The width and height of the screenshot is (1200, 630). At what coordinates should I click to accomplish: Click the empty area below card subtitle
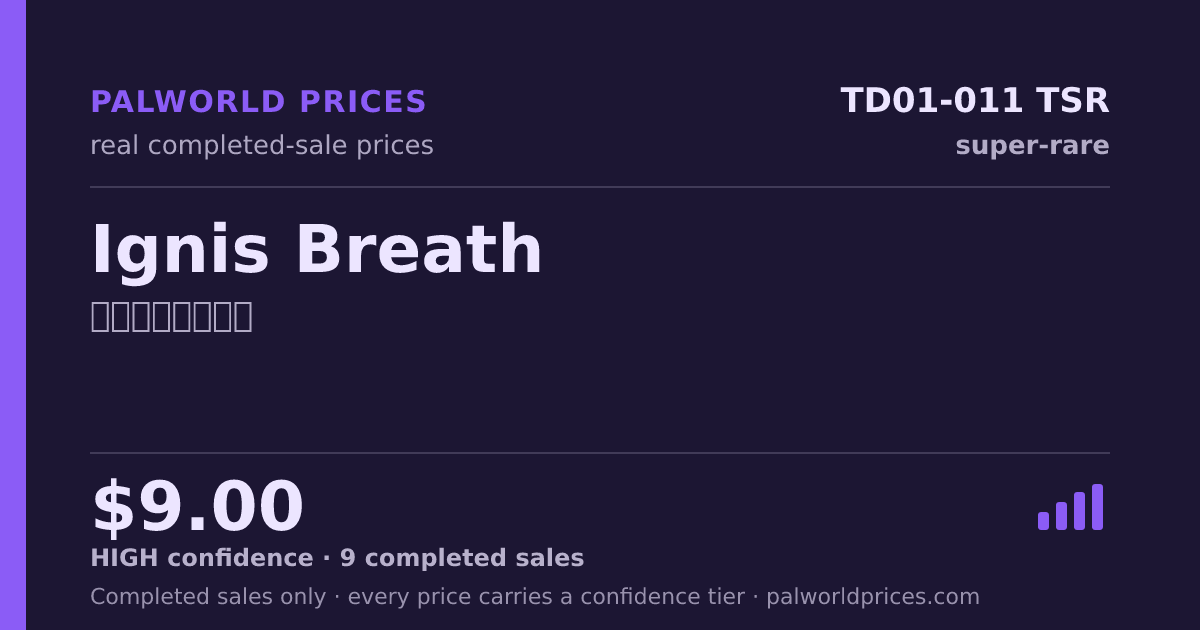coord(600,392)
